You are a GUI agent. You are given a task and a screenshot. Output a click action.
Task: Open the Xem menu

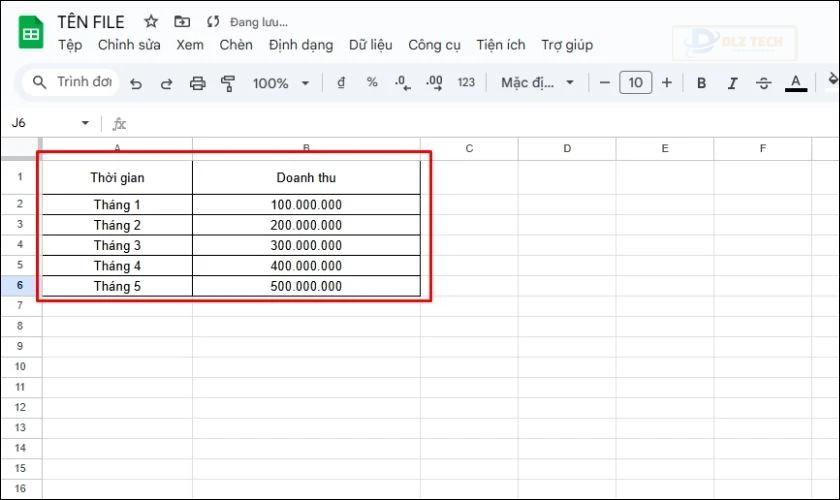click(190, 45)
